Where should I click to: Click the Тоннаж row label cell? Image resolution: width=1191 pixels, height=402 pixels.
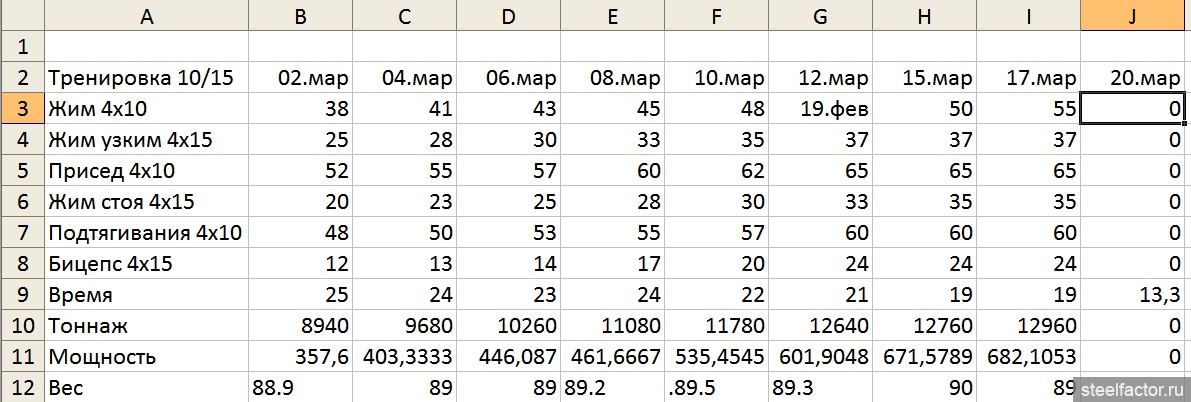[146, 326]
